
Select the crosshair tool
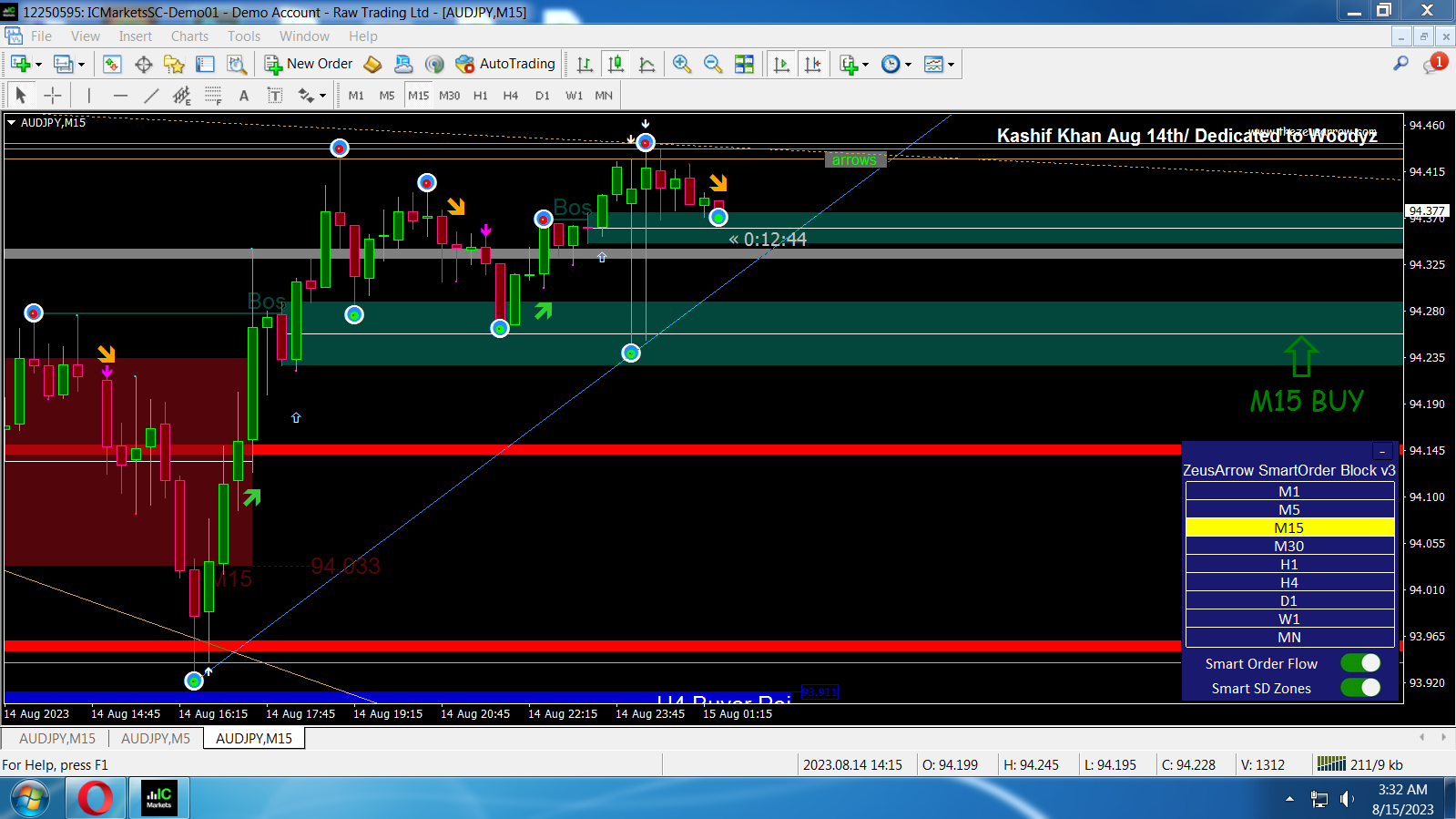[53, 96]
